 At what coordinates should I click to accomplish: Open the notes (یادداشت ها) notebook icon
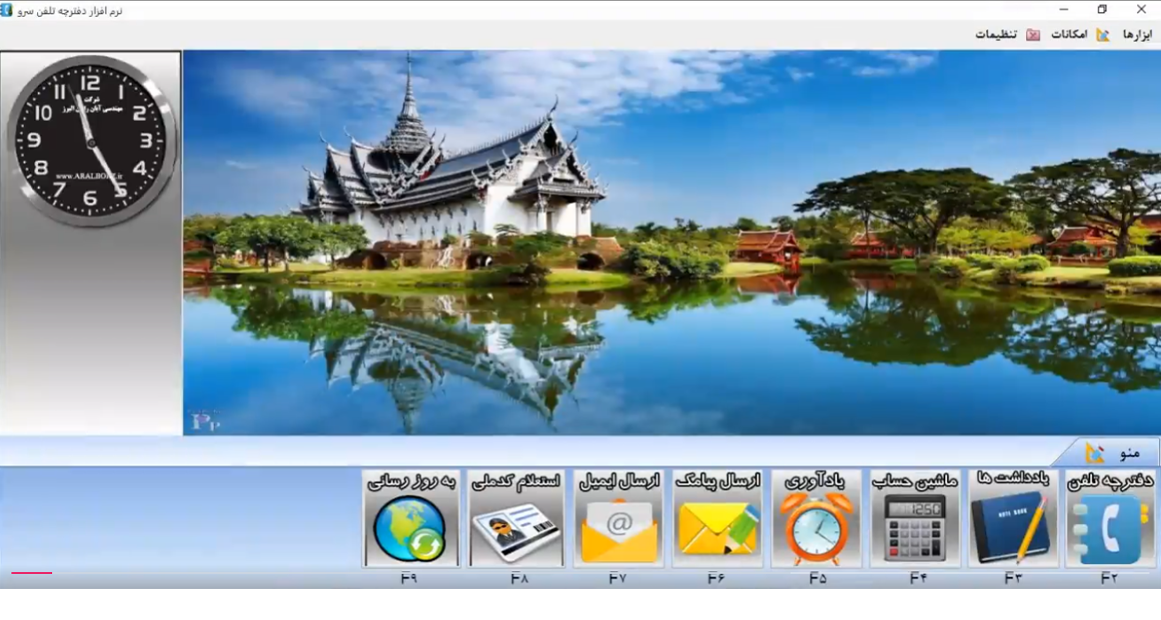pyautogui.click(x=1012, y=528)
